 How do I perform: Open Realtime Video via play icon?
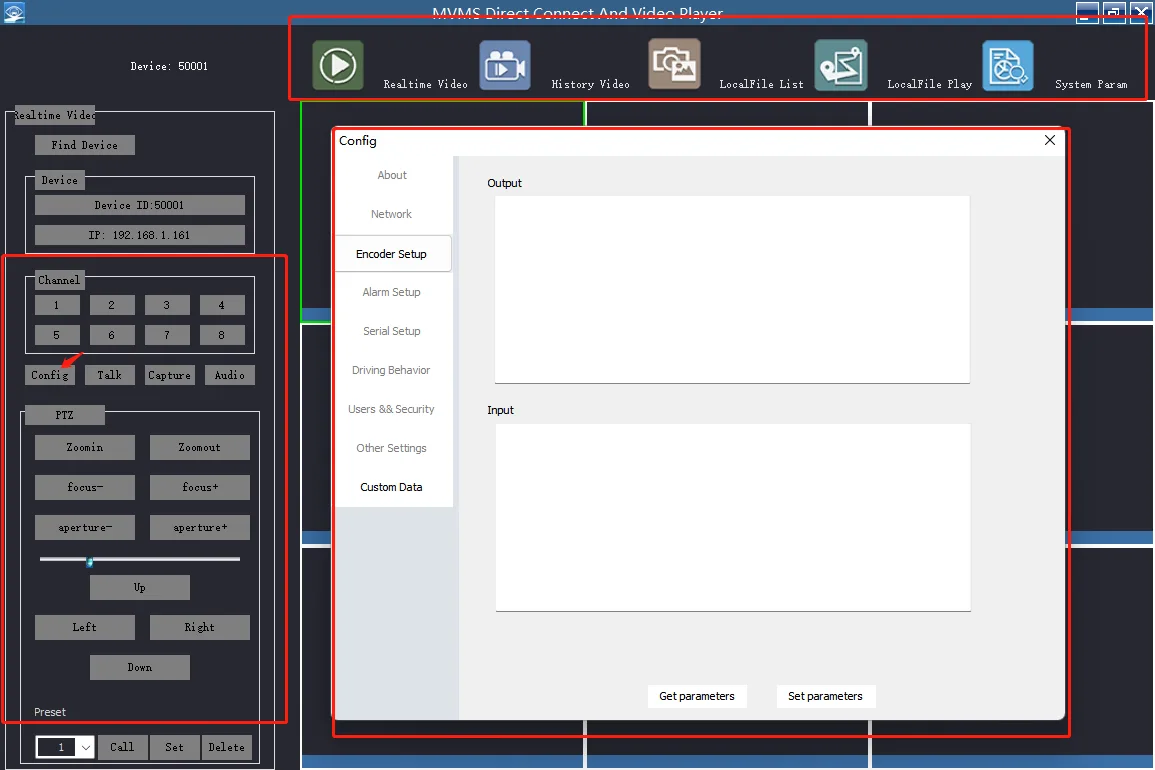(x=338, y=65)
